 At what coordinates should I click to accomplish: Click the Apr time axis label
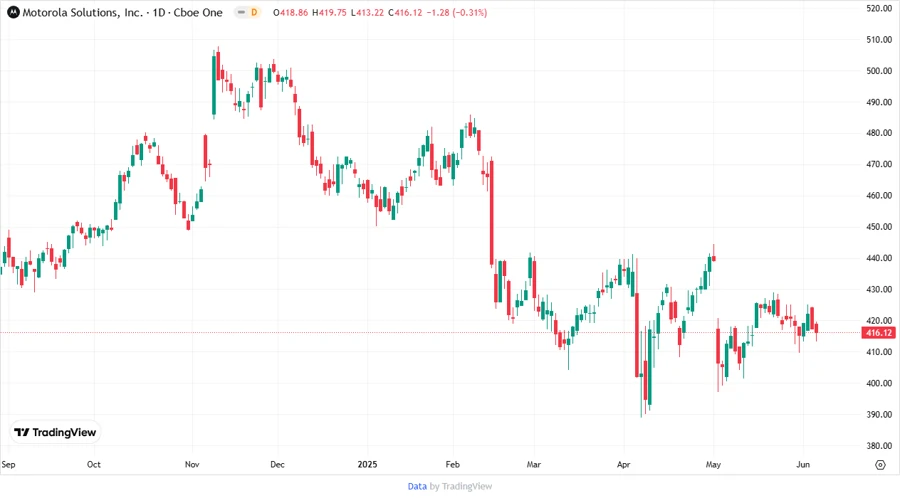[x=623, y=464]
